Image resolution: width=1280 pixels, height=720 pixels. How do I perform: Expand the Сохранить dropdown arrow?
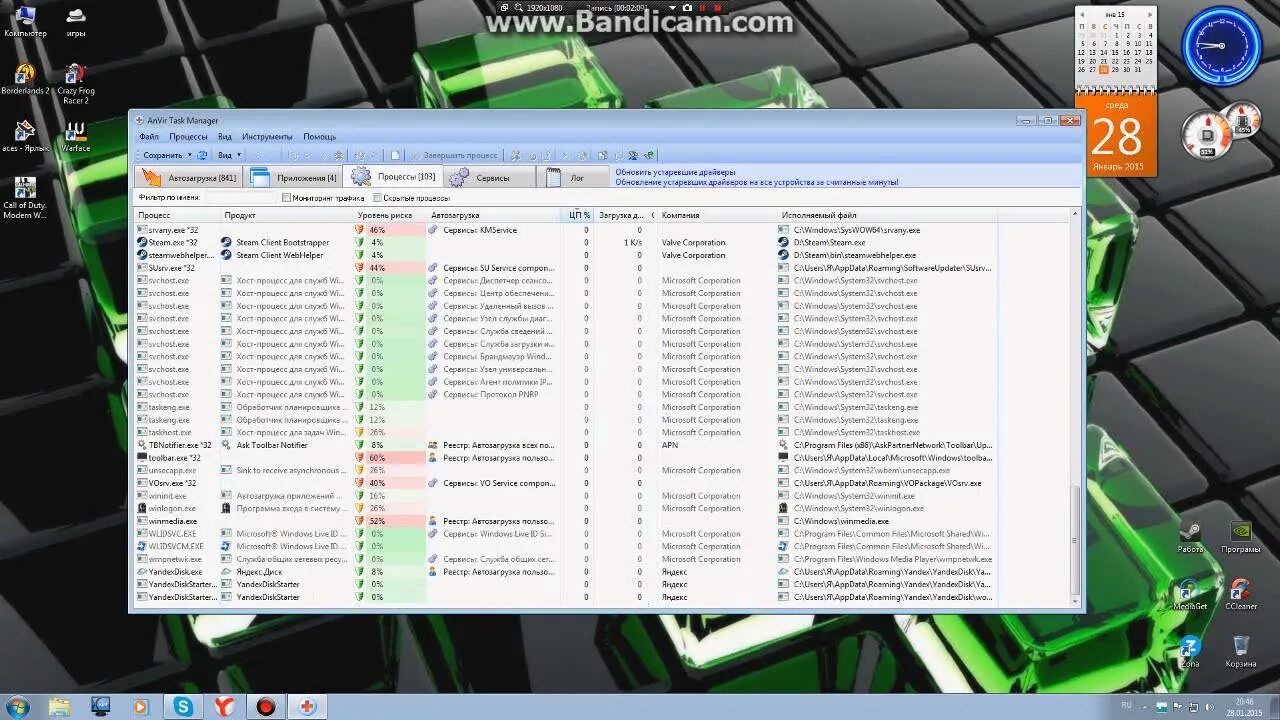190,155
